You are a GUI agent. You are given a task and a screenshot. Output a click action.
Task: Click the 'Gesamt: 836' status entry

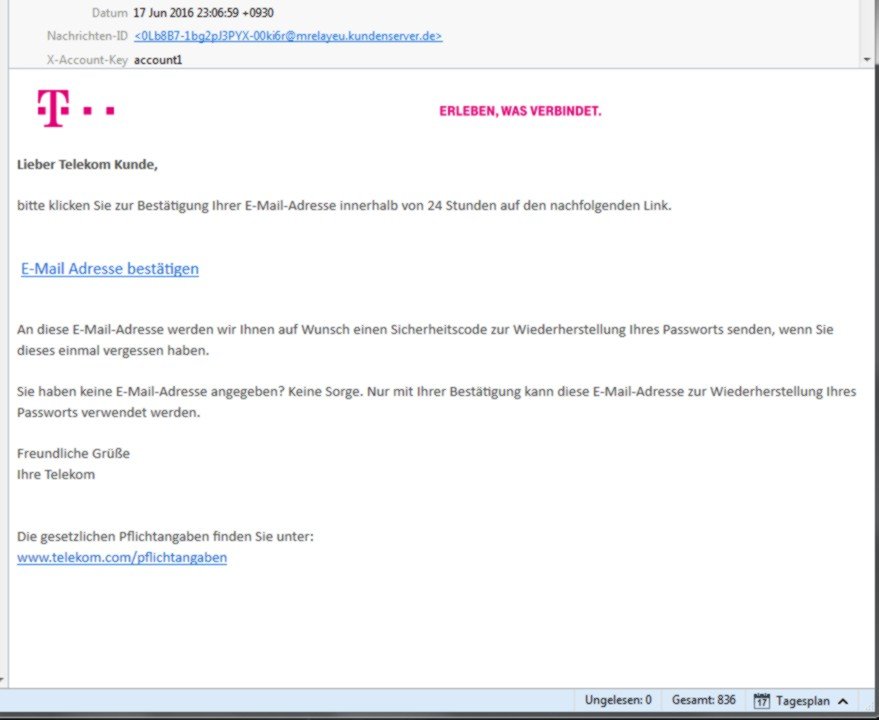[704, 700]
